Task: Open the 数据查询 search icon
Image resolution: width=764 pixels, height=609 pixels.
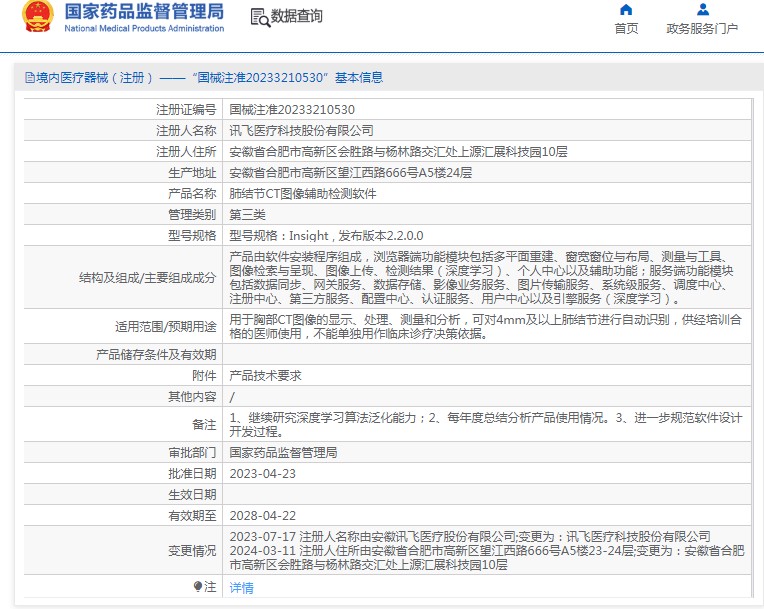Action: click(260, 18)
